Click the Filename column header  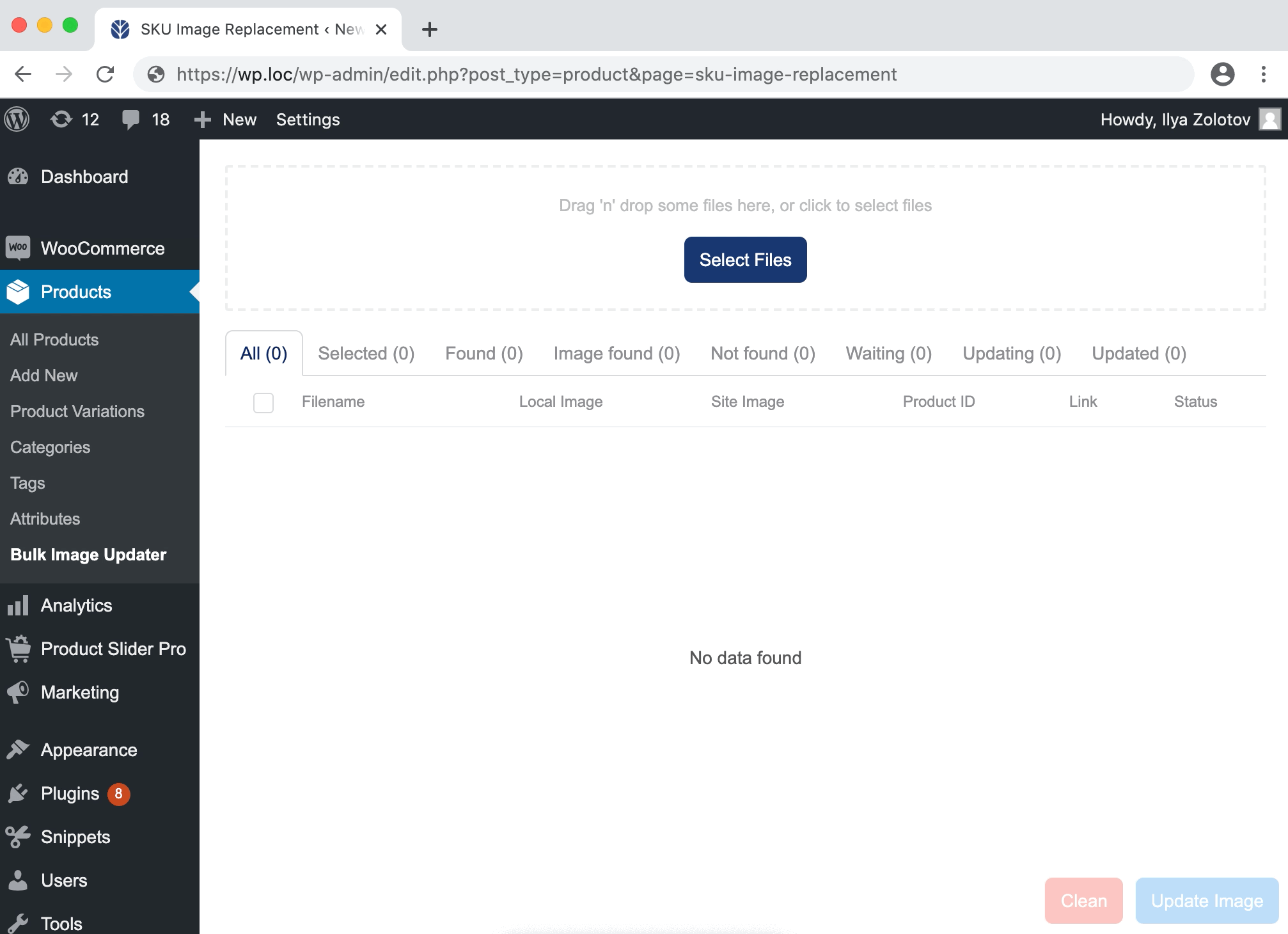(x=333, y=402)
